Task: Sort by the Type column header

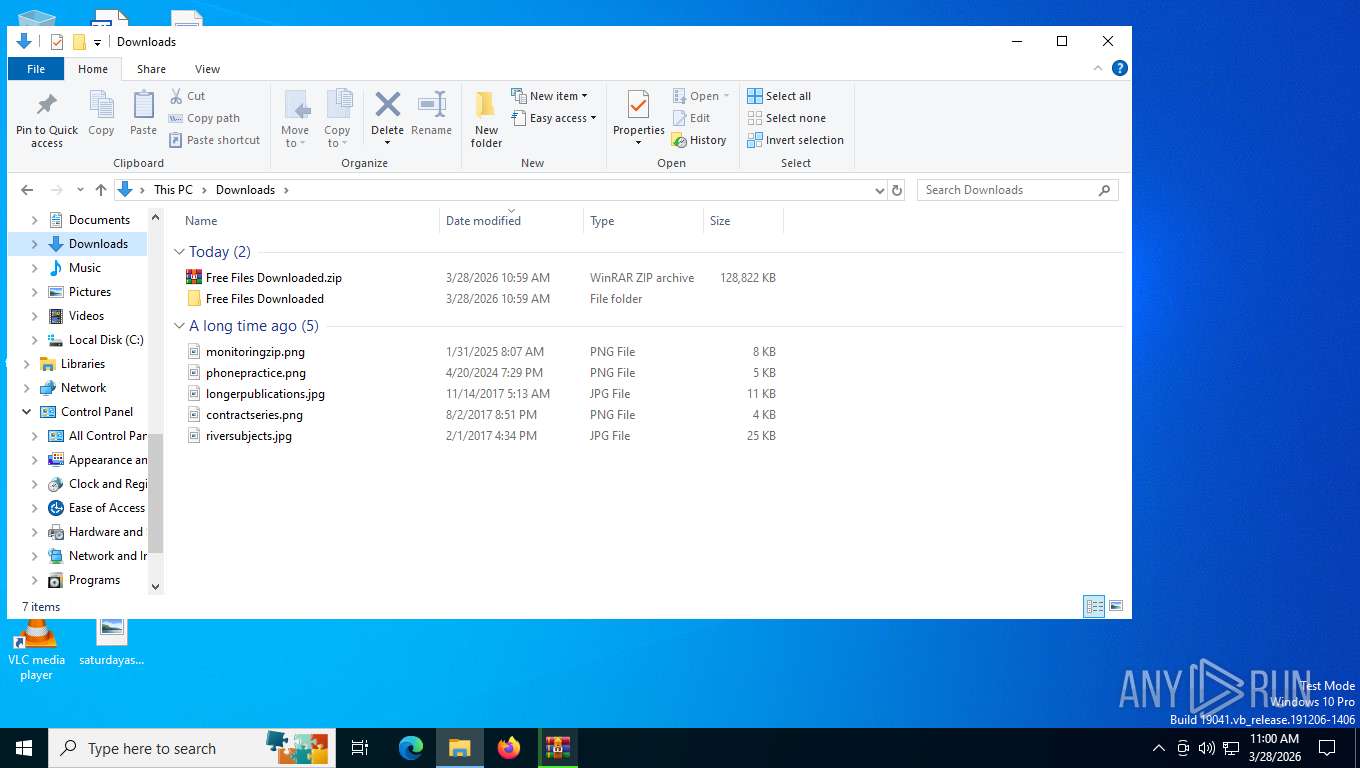Action: point(643,221)
